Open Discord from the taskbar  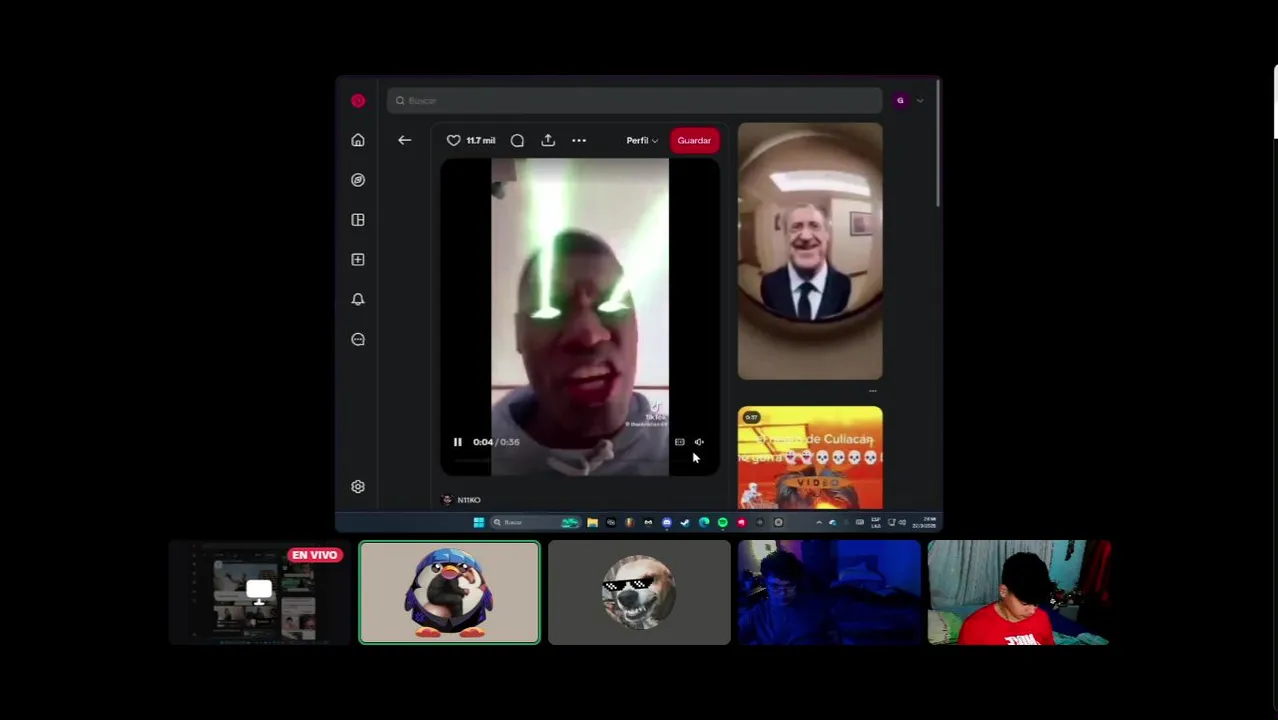click(x=667, y=522)
